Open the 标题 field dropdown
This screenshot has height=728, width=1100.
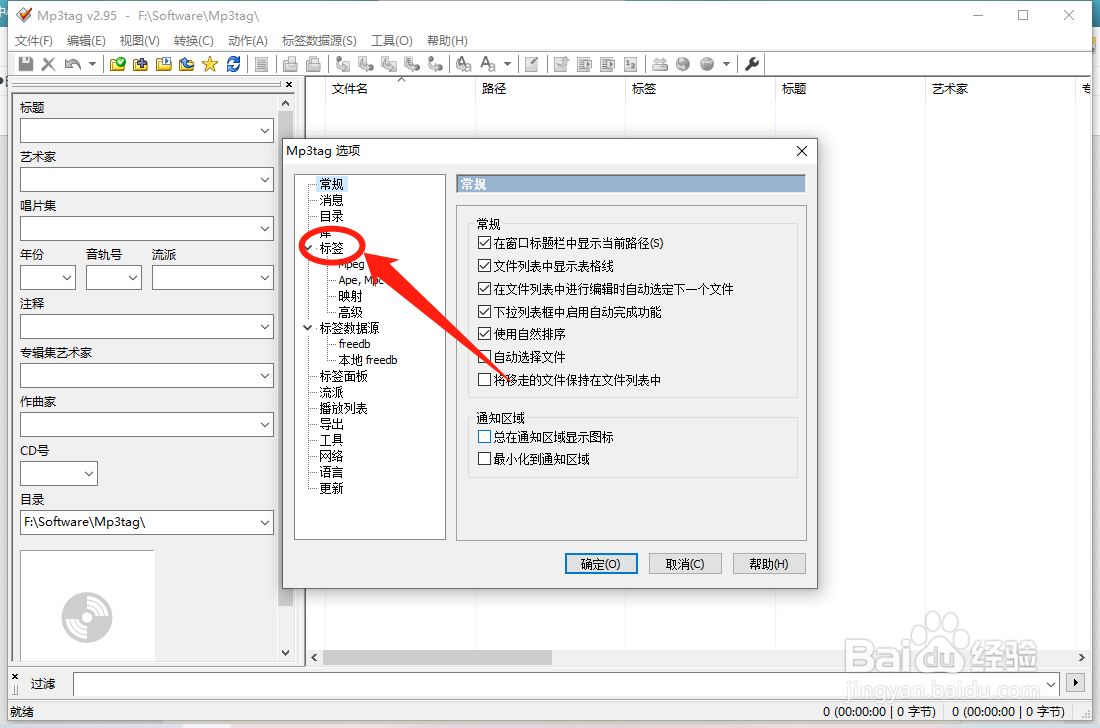tap(264, 130)
